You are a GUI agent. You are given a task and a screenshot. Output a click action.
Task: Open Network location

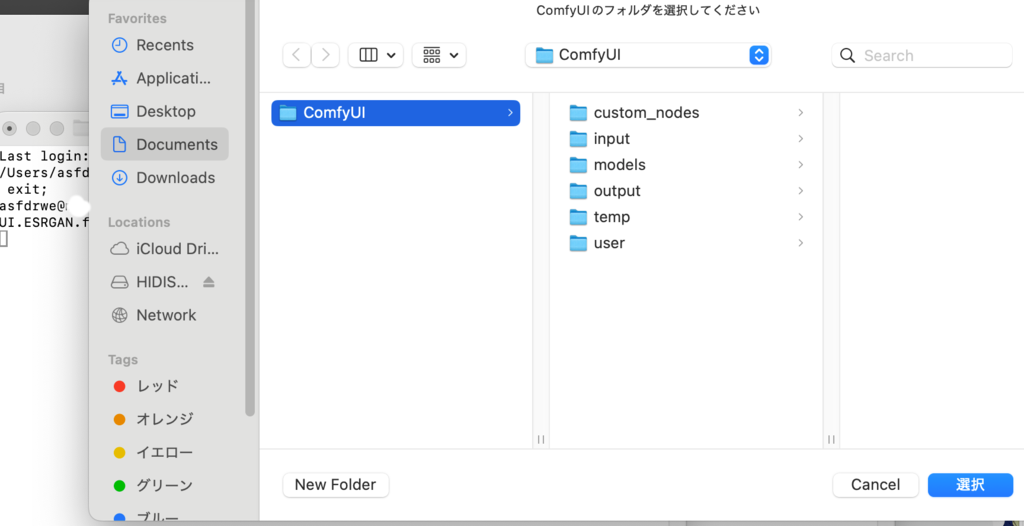tap(165, 315)
